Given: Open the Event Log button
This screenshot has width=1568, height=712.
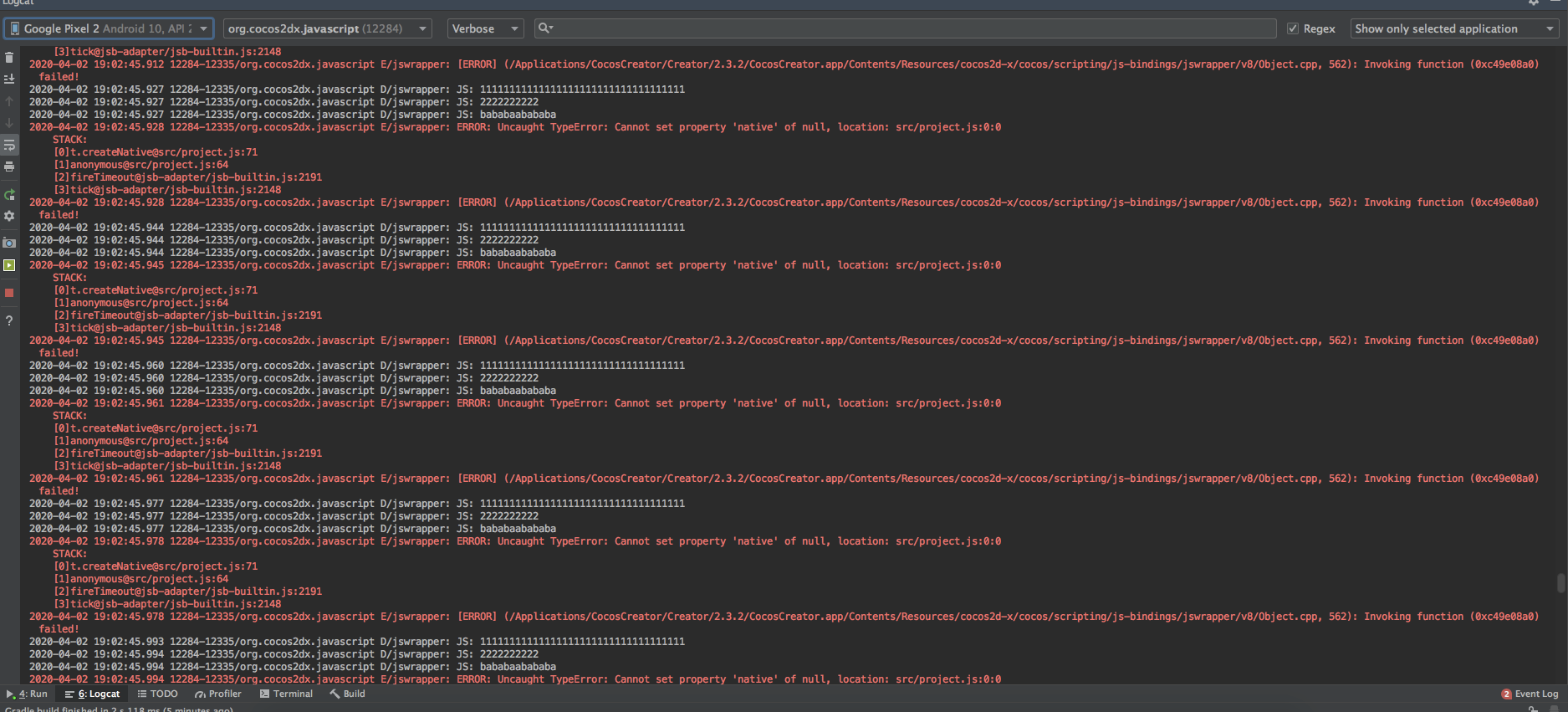Looking at the screenshot, I should (1530, 694).
